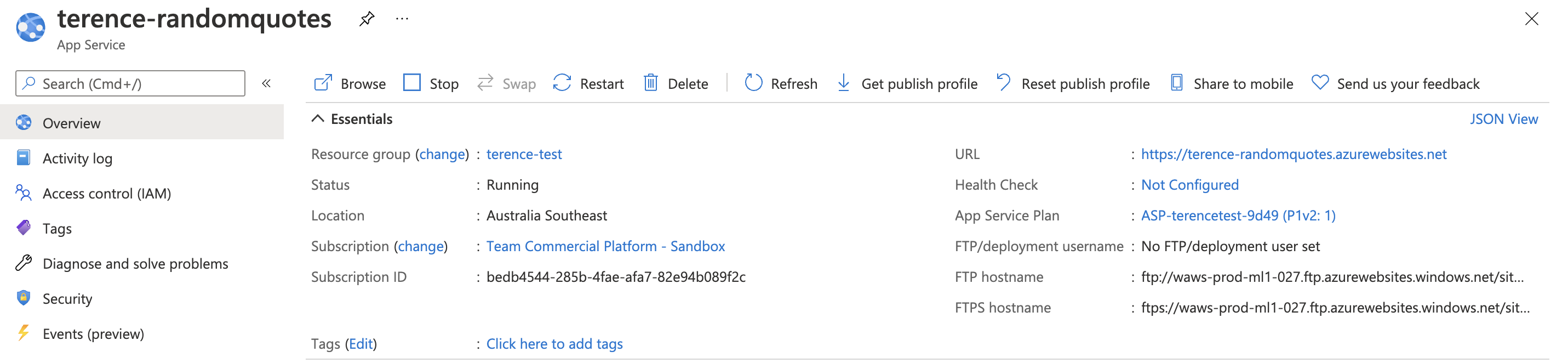Click the FTPS hostname value
This screenshot has height=363, width=1568.
click(x=1336, y=308)
